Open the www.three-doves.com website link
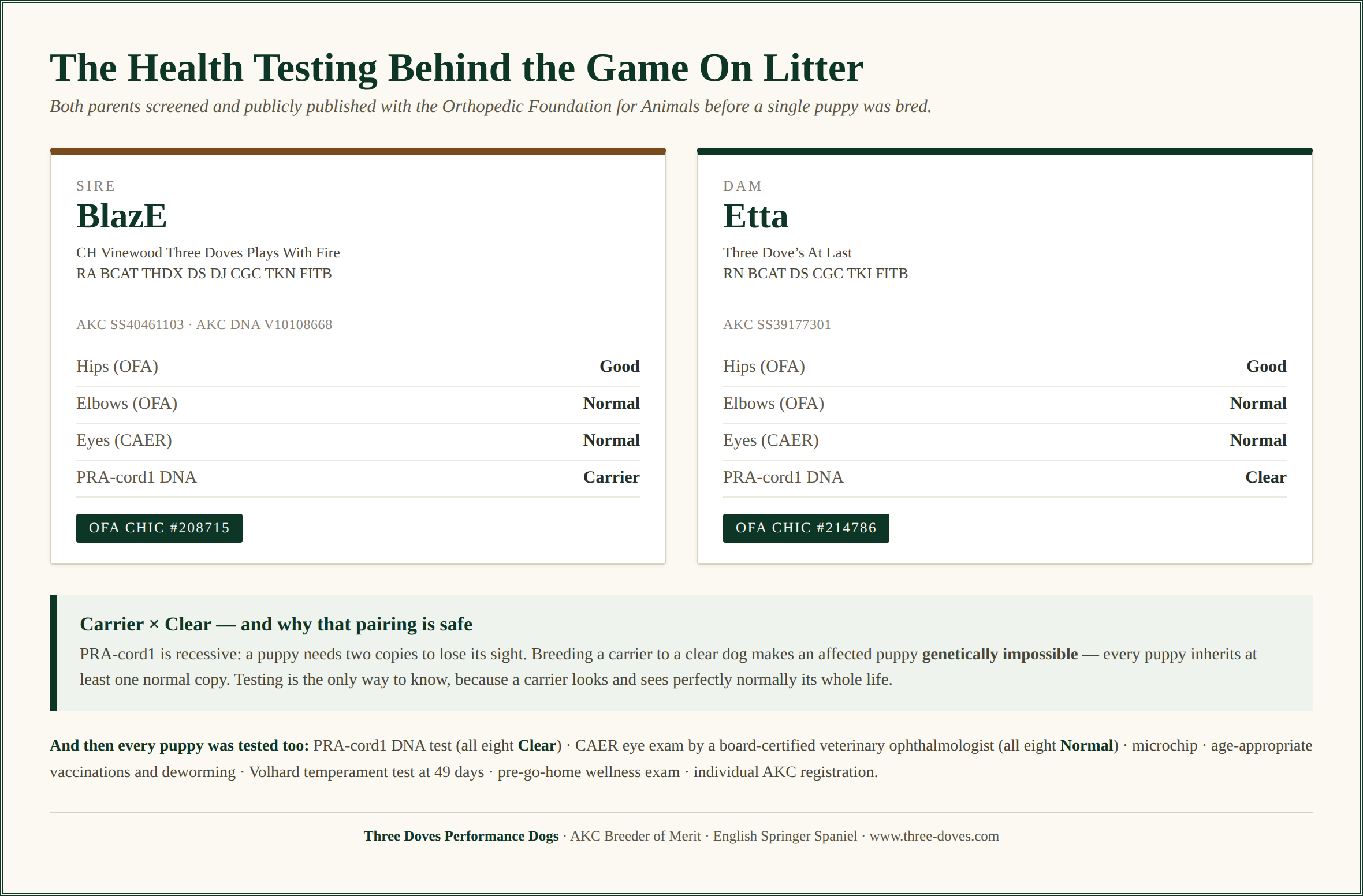This screenshot has width=1363, height=896. pyautogui.click(x=934, y=836)
